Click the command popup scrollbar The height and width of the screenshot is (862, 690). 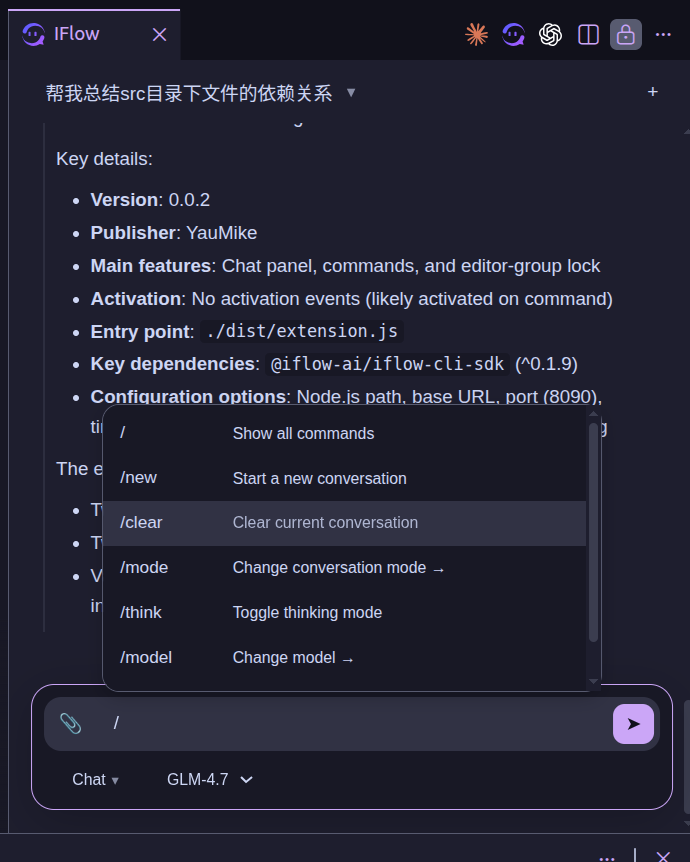coord(594,530)
